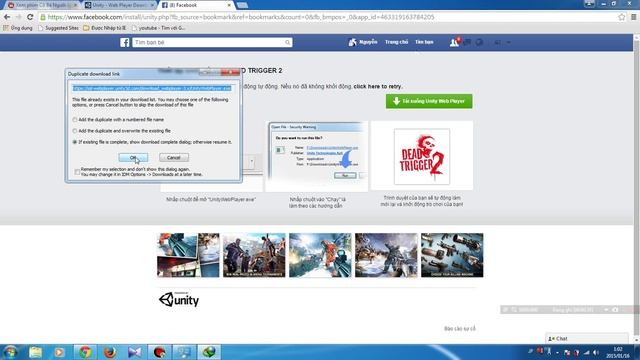The width and height of the screenshot is (640, 360).
Task: Open friend requests icon in Facebook bar
Action: coord(454,42)
